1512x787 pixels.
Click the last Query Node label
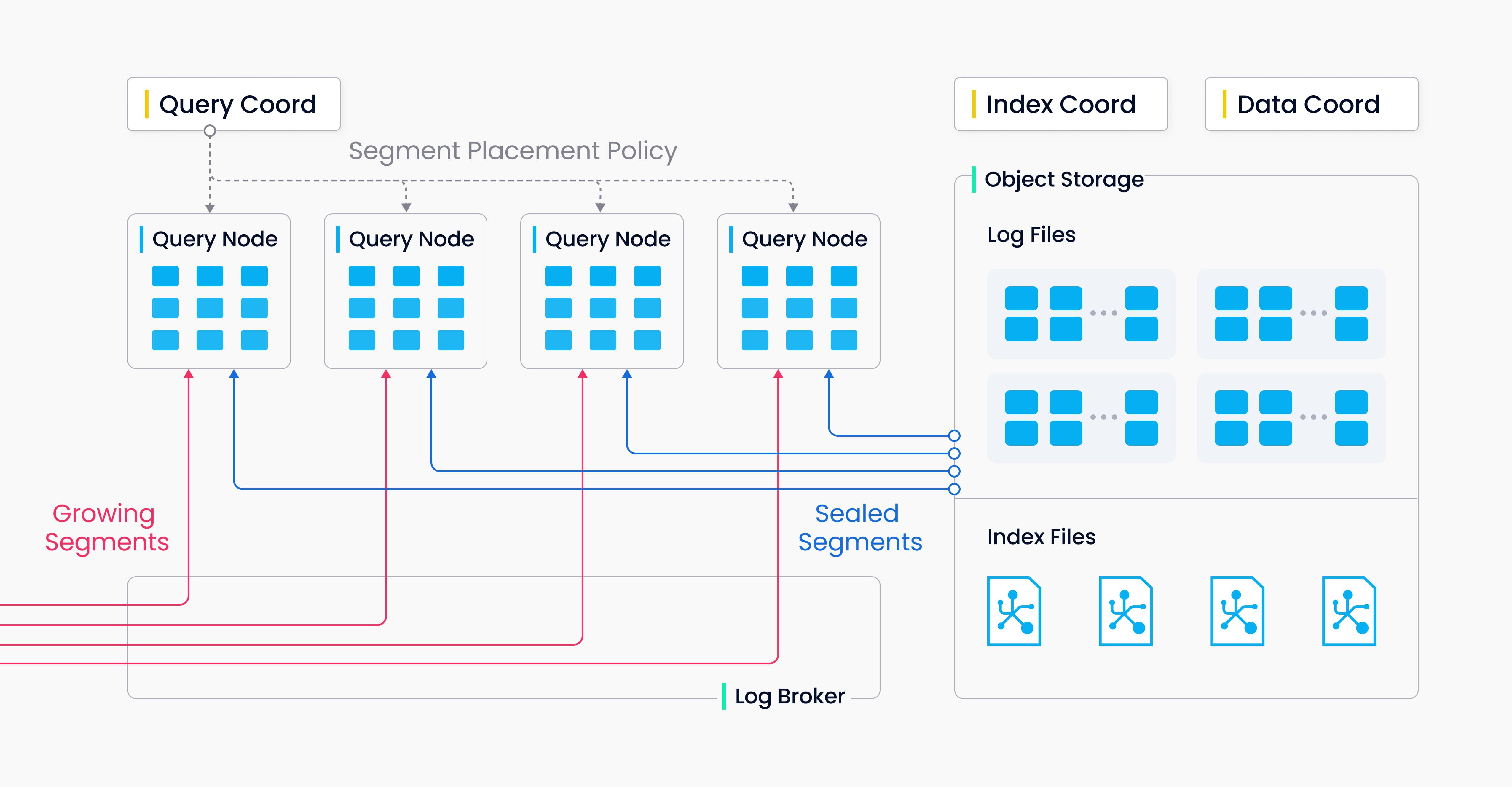coord(804,239)
